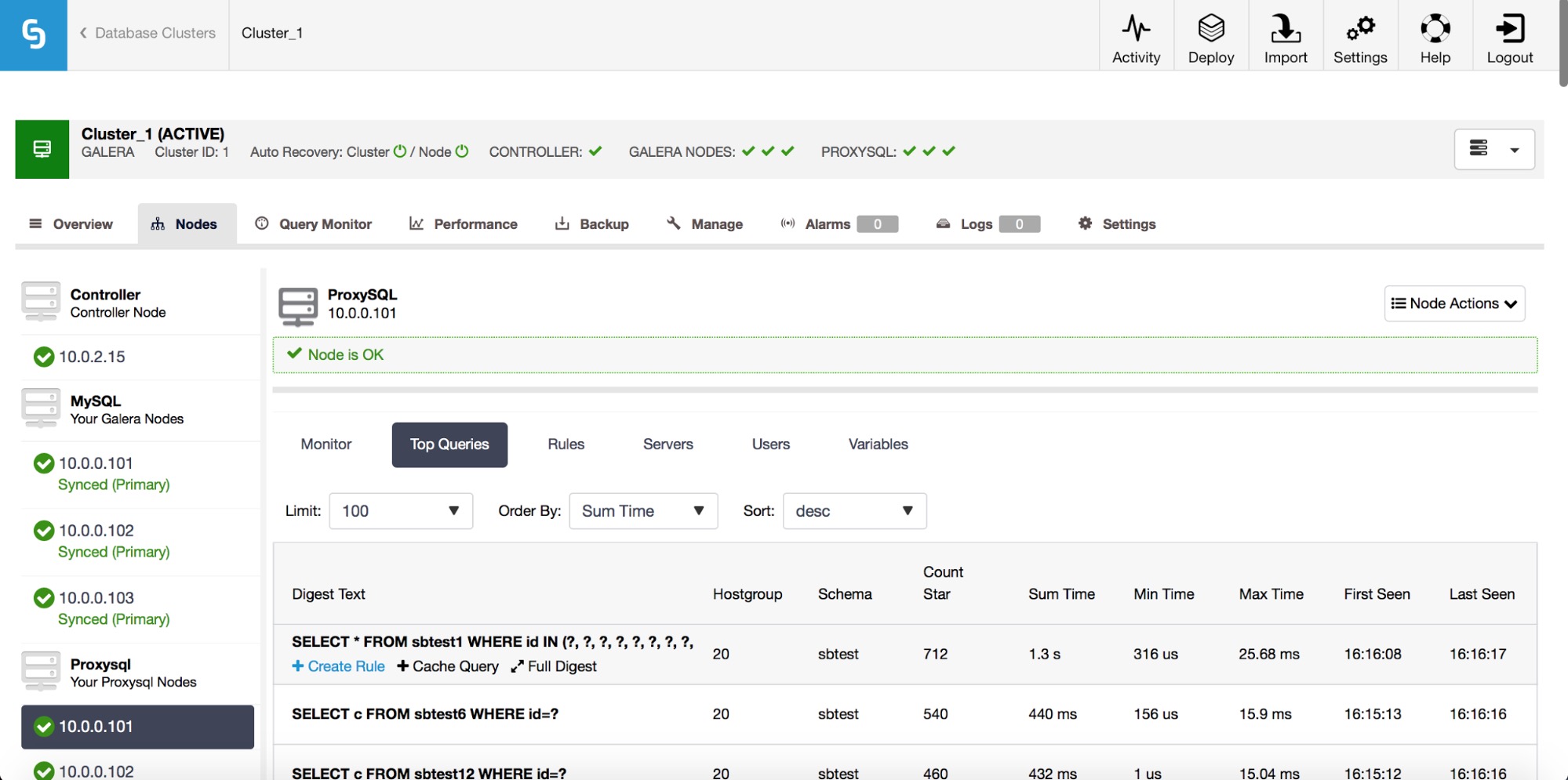This screenshot has width=1568, height=780.
Task: Click the page vertical scrollbar
Action: point(1563,43)
